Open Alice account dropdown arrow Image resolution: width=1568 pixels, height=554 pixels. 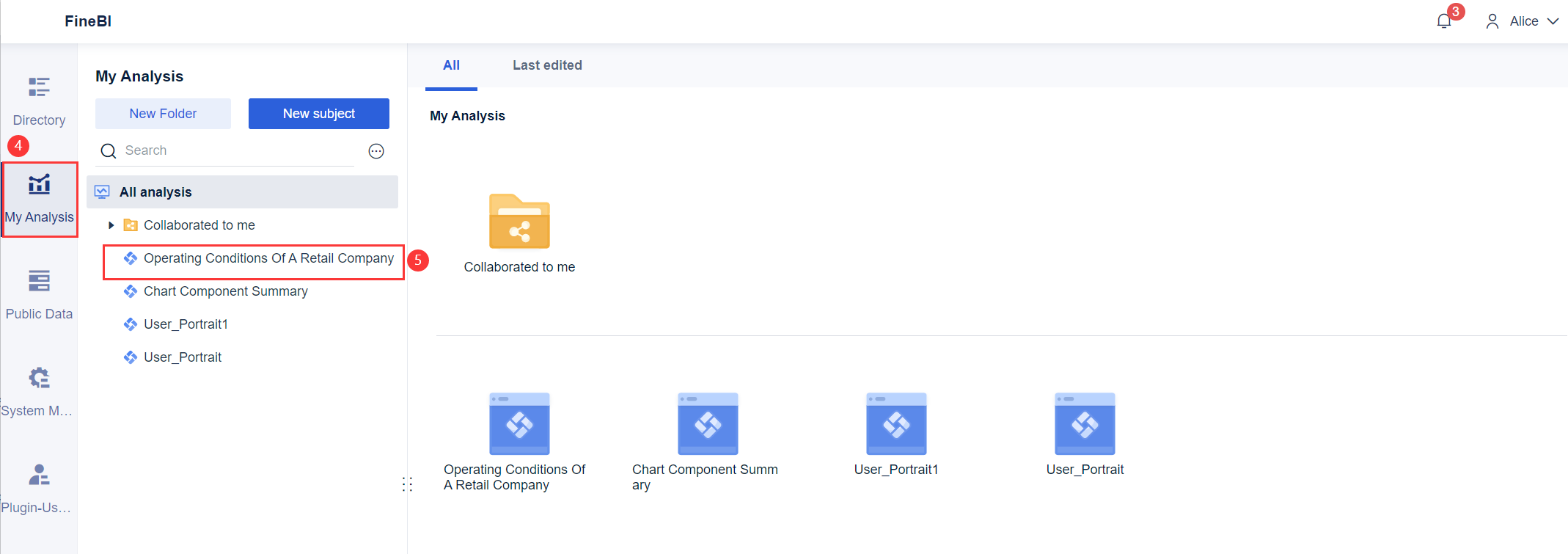pos(1553,21)
